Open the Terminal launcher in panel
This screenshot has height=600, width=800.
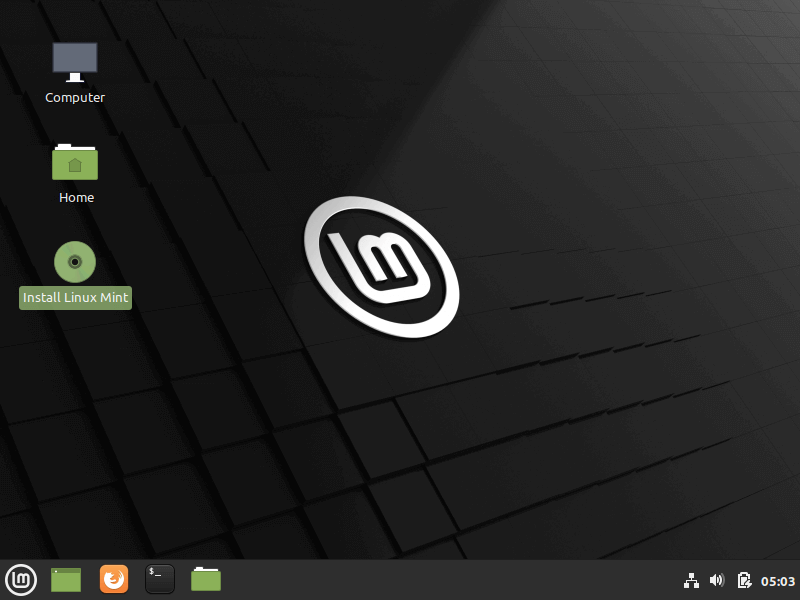(160, 579)
